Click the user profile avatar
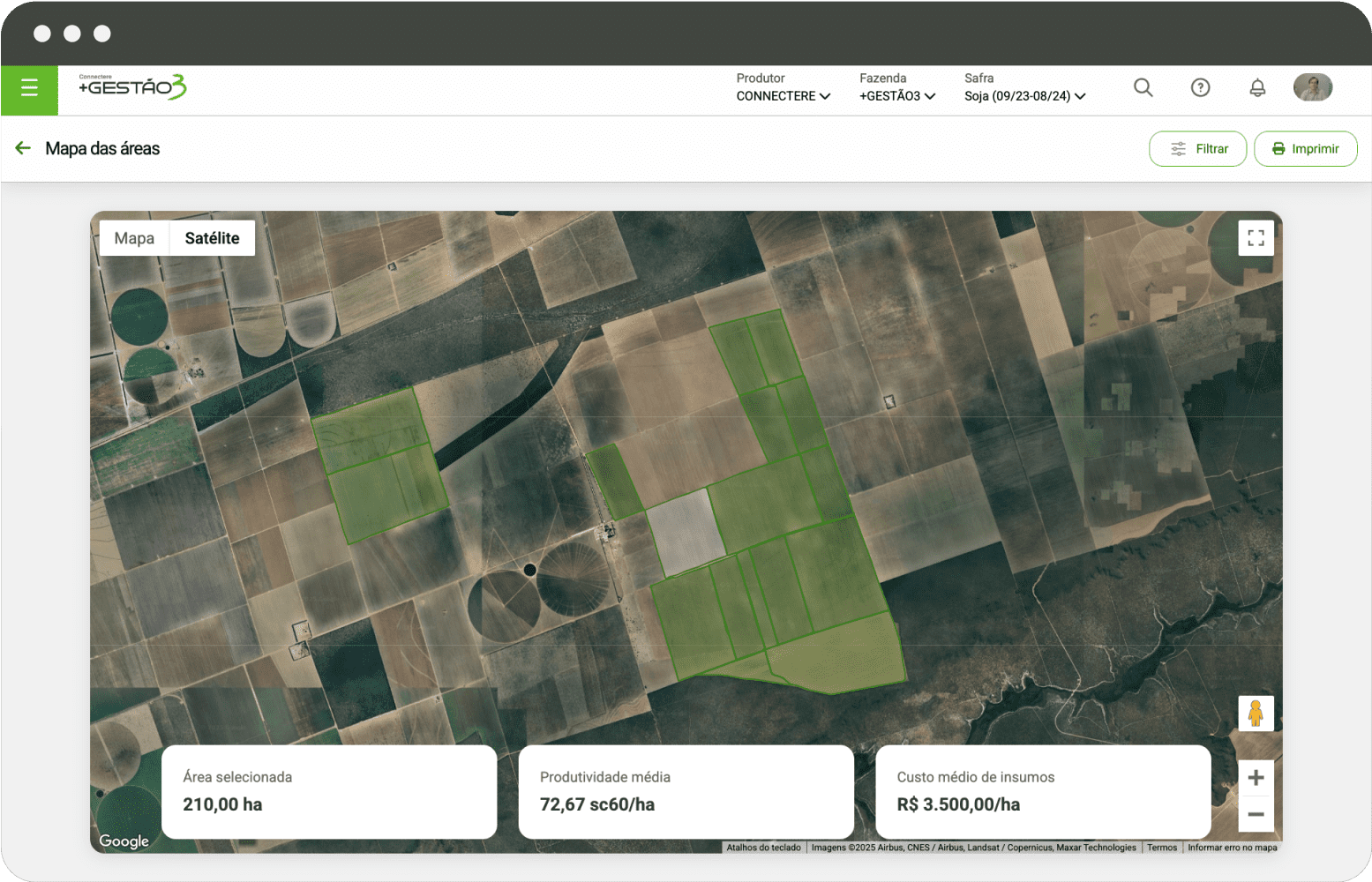 (1312, 87)
